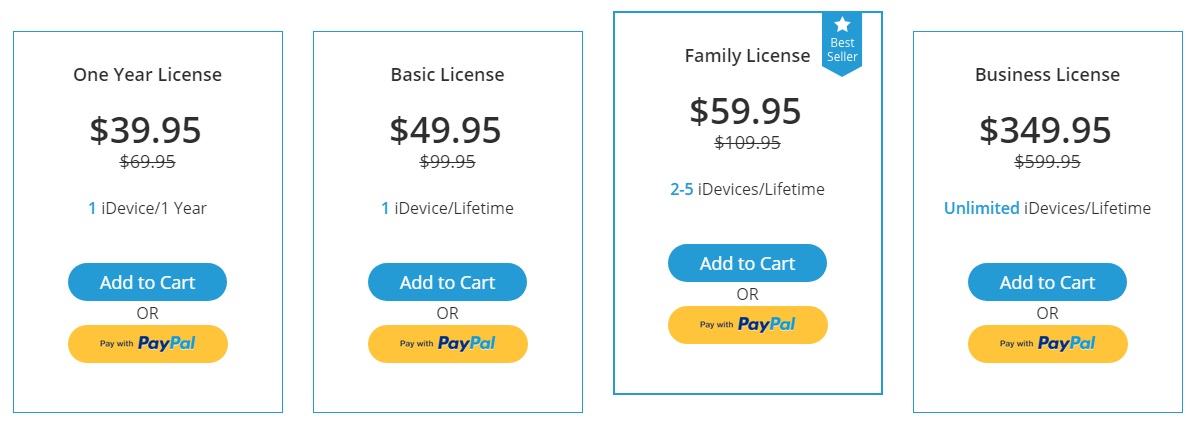Pay with PayPal for One Year License

[x=147, y=343]
